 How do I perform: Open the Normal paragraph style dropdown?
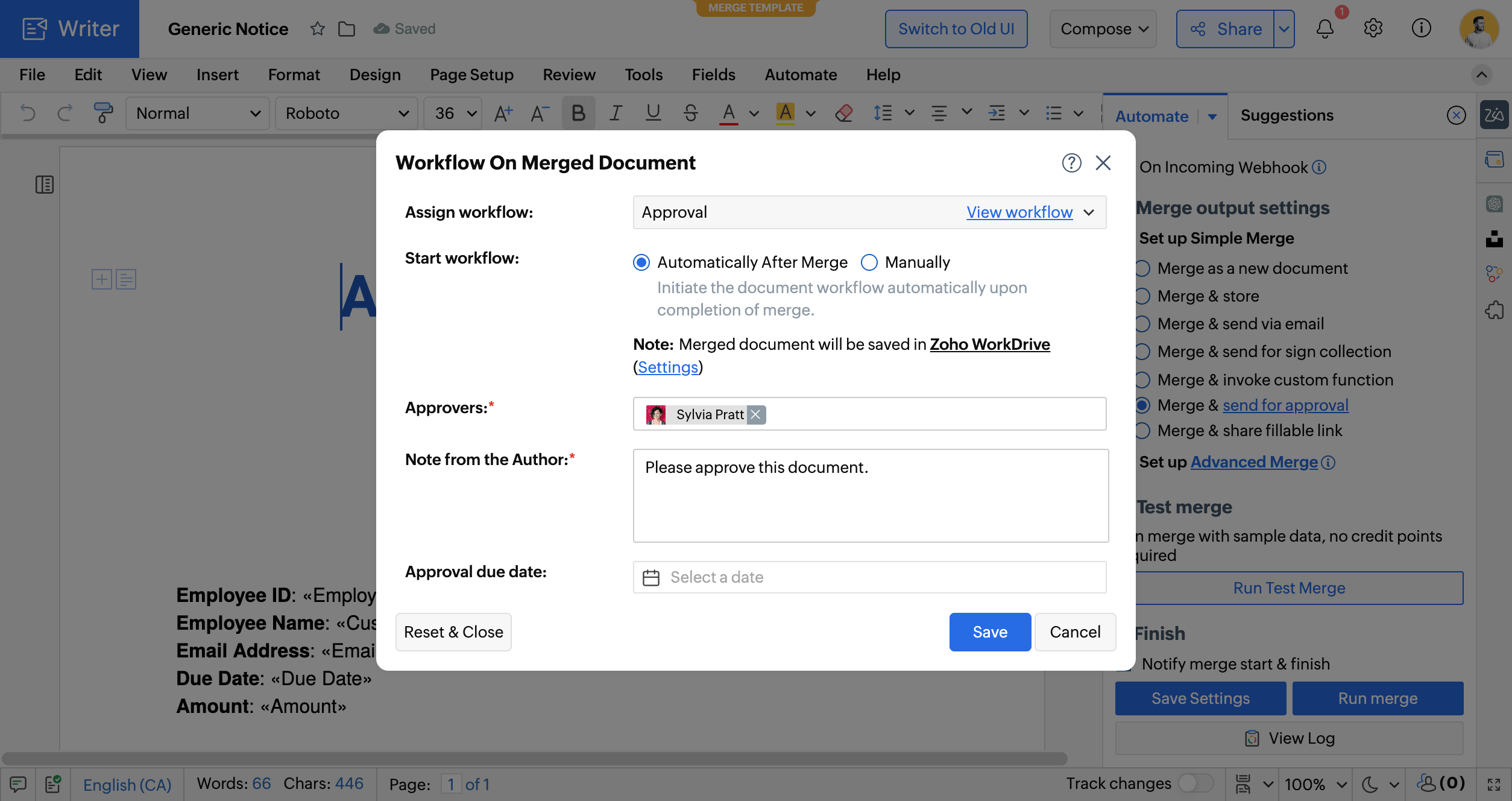tap(198, 113)
